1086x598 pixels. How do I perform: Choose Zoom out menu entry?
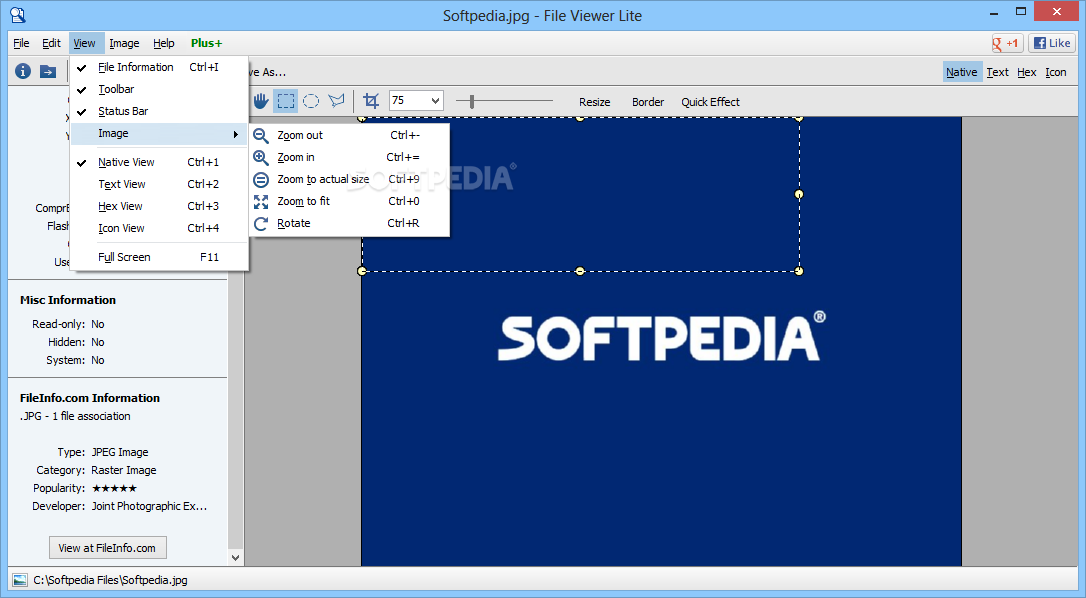coord(350,135)
